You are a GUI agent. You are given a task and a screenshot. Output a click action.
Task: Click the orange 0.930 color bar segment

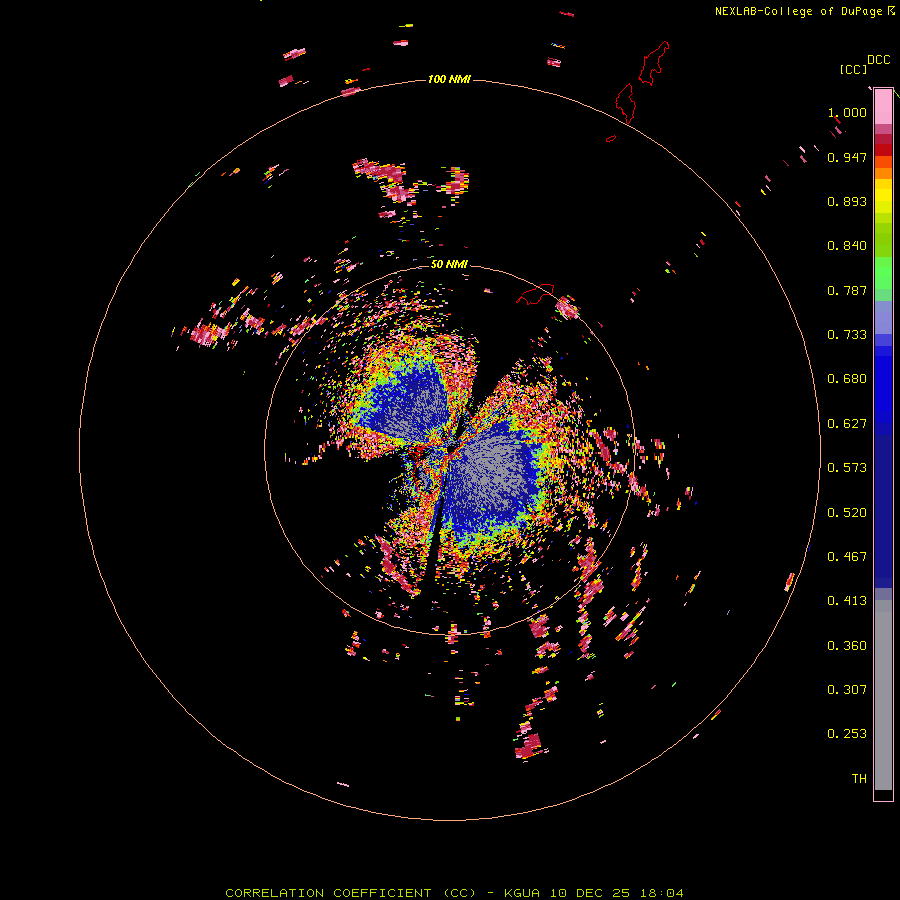point(883,173)
